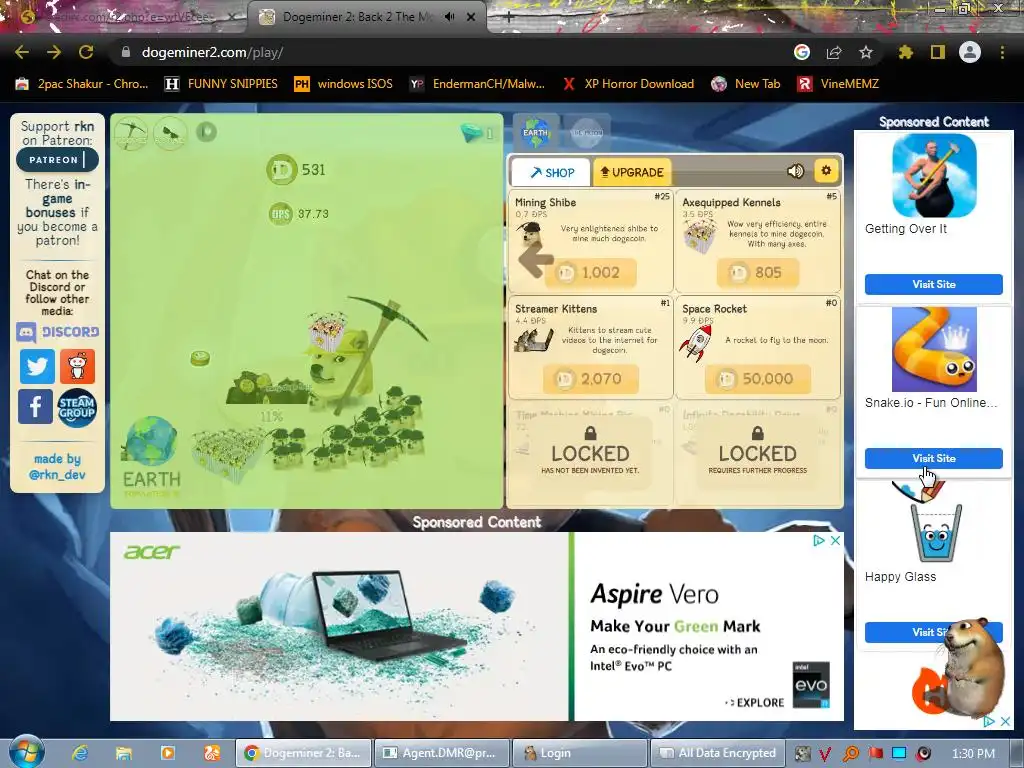The width and height of the screenshot is (1024, 768).
Task: Open the XP Horror Download bookmark
Action: pyautogui.click(x=629, y=84)
